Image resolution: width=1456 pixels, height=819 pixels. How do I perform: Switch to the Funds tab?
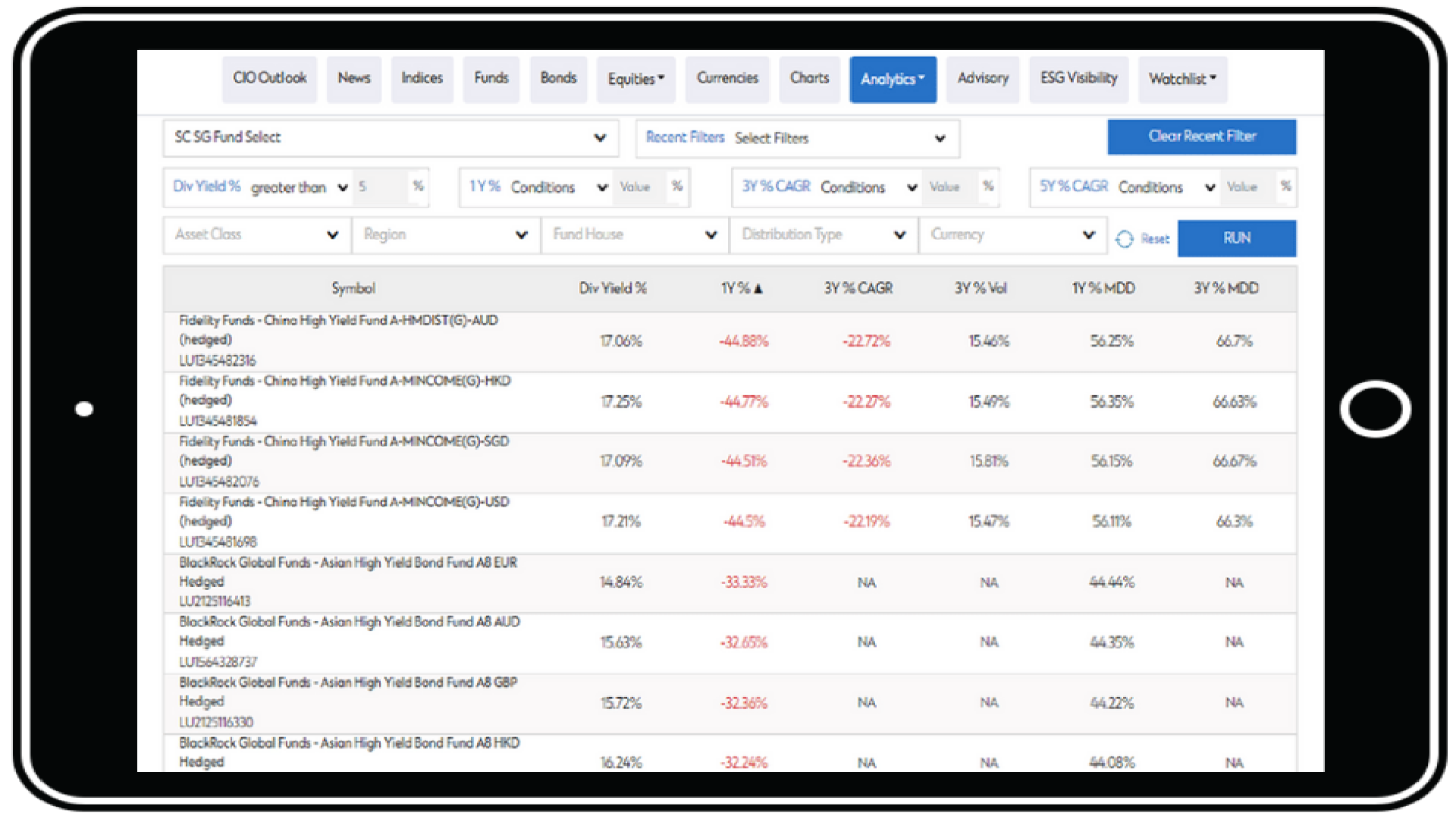pos(491,78)
